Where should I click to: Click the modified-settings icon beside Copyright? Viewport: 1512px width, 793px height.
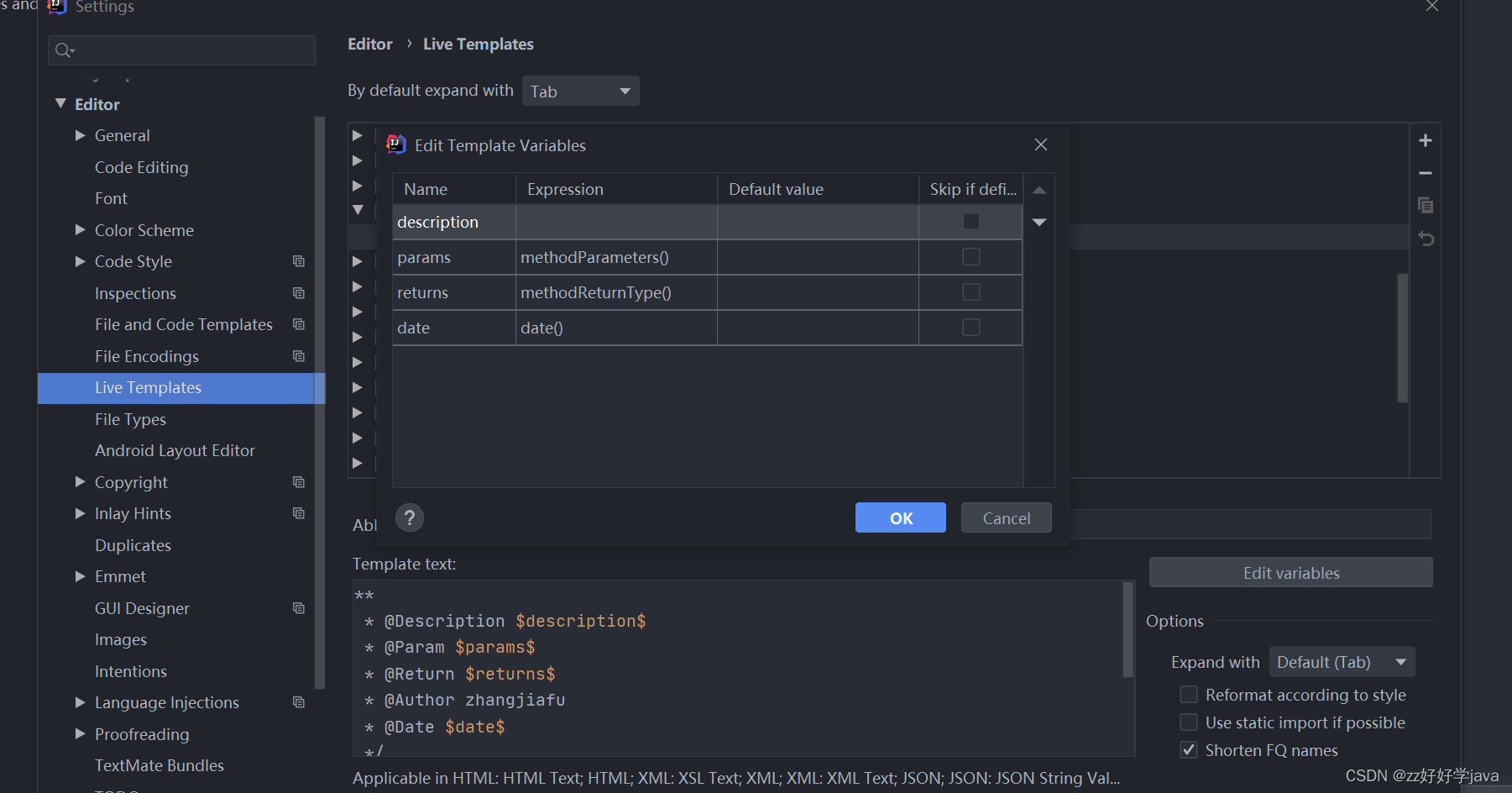(299, 481)
